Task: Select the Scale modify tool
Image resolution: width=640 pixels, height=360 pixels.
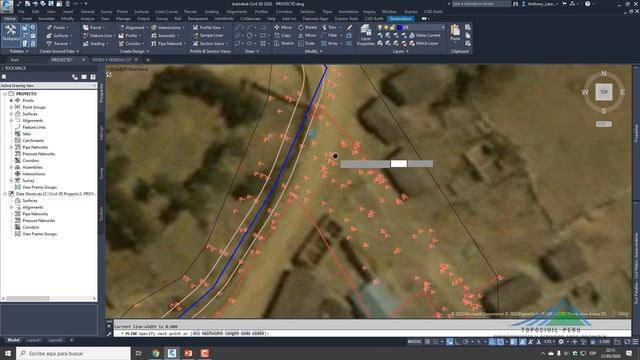Action: click(307, 43)
